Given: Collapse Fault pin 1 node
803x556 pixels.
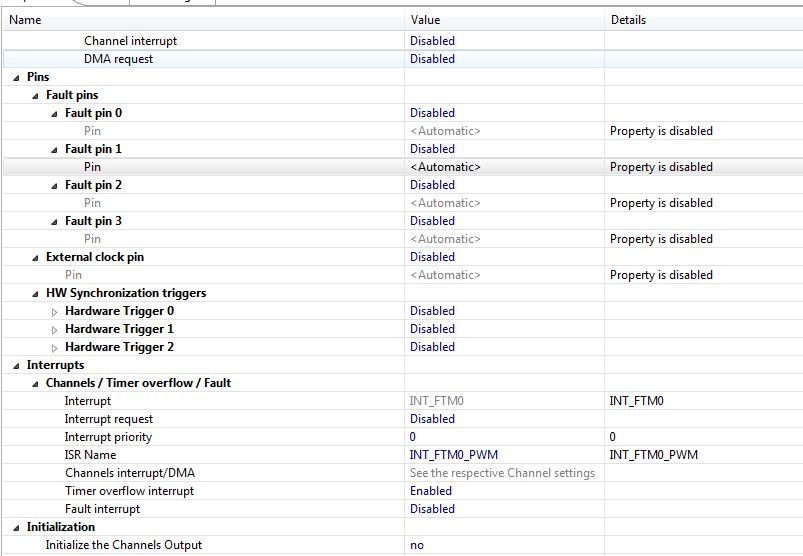Looking at the screenshot, I should [x=55, y=150].
